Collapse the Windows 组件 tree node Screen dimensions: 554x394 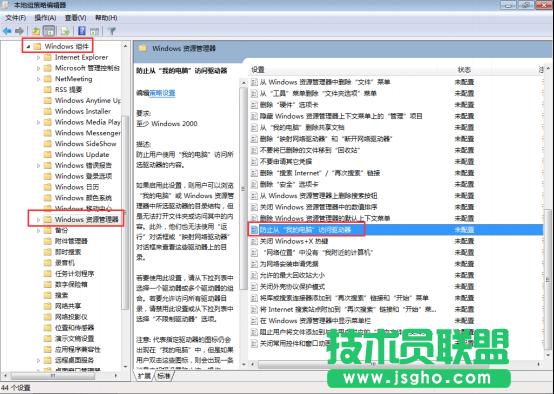pos(28,46)
